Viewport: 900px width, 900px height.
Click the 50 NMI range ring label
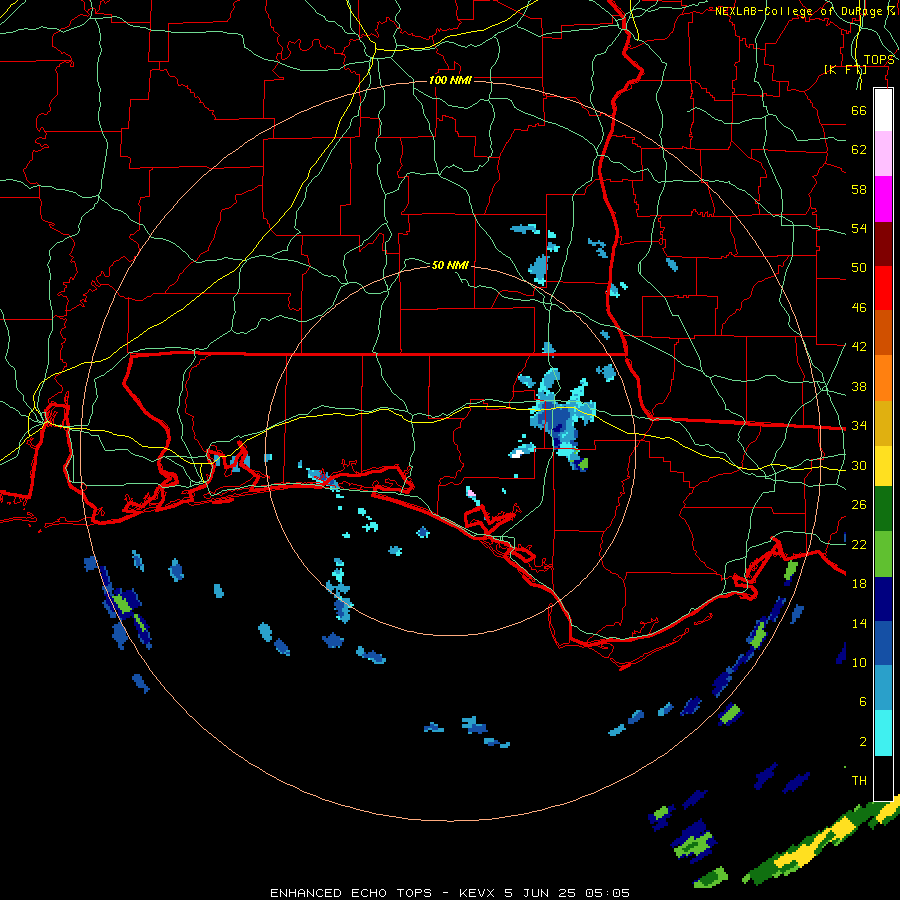(x=450, y=265)
